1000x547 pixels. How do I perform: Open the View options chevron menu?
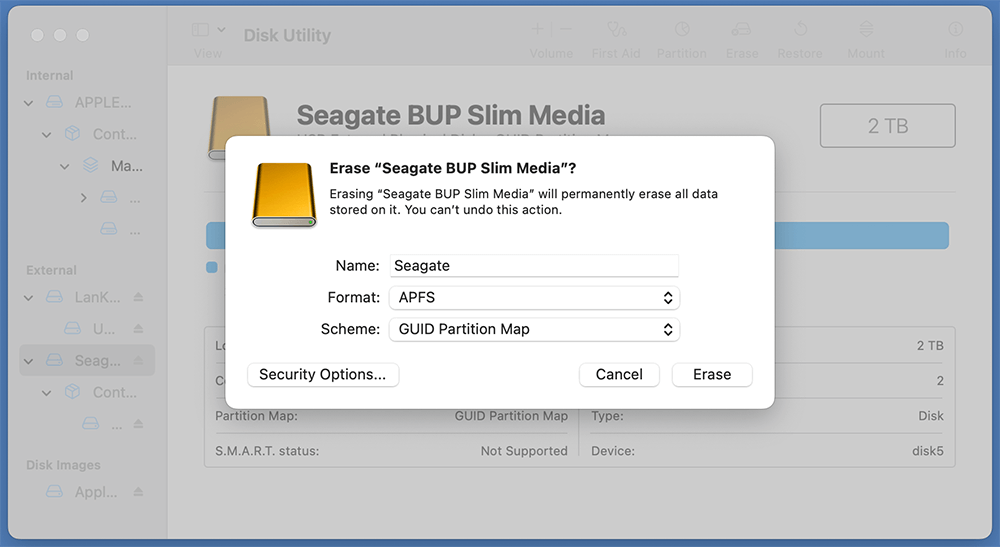(x=221, y=29)
